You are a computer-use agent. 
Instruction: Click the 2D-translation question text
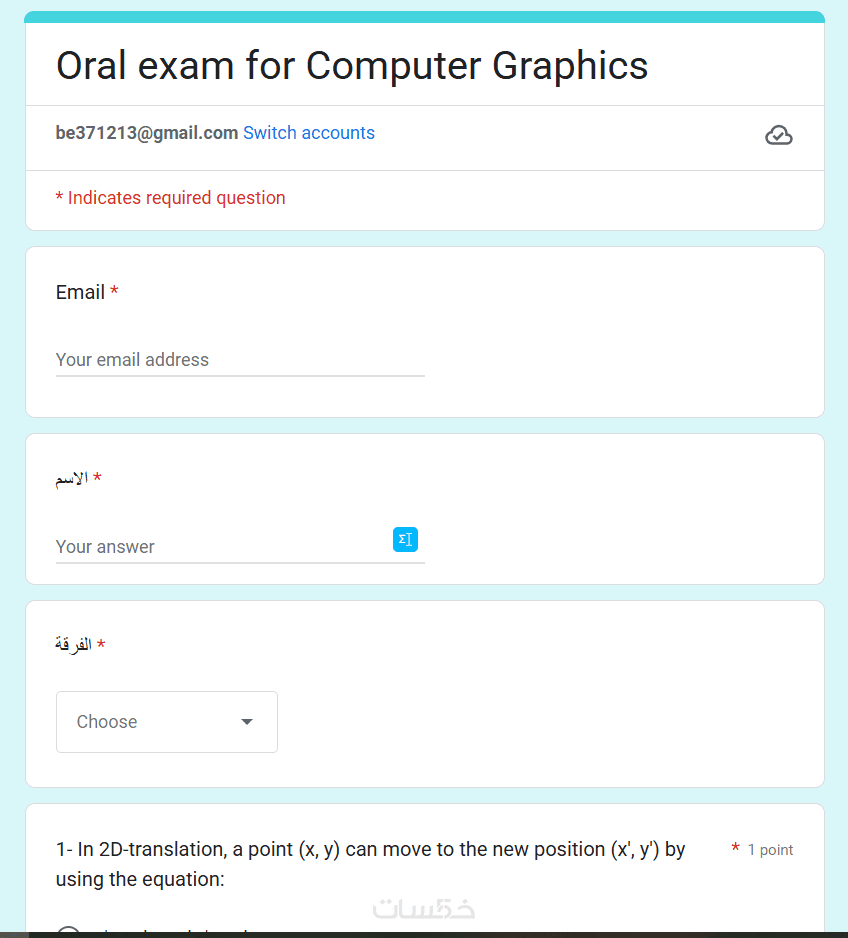[370, 864]
